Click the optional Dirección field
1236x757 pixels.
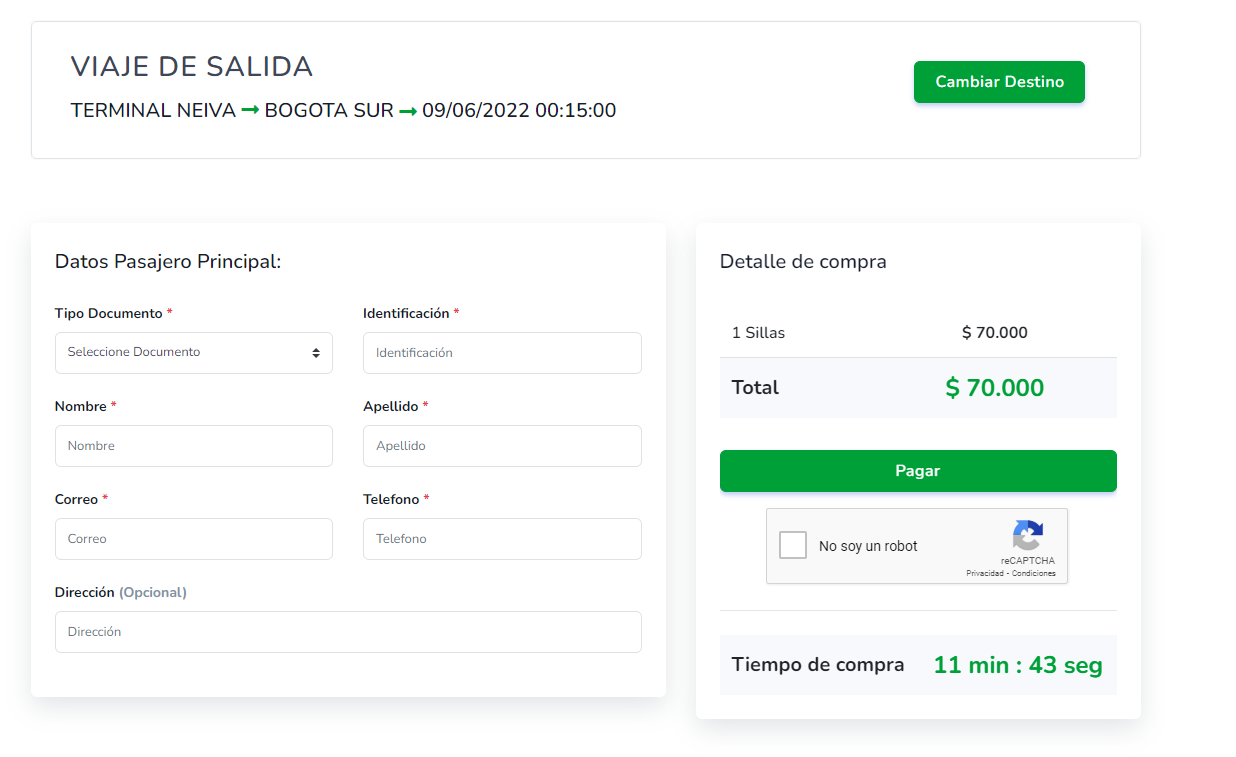tap(348, 632)
